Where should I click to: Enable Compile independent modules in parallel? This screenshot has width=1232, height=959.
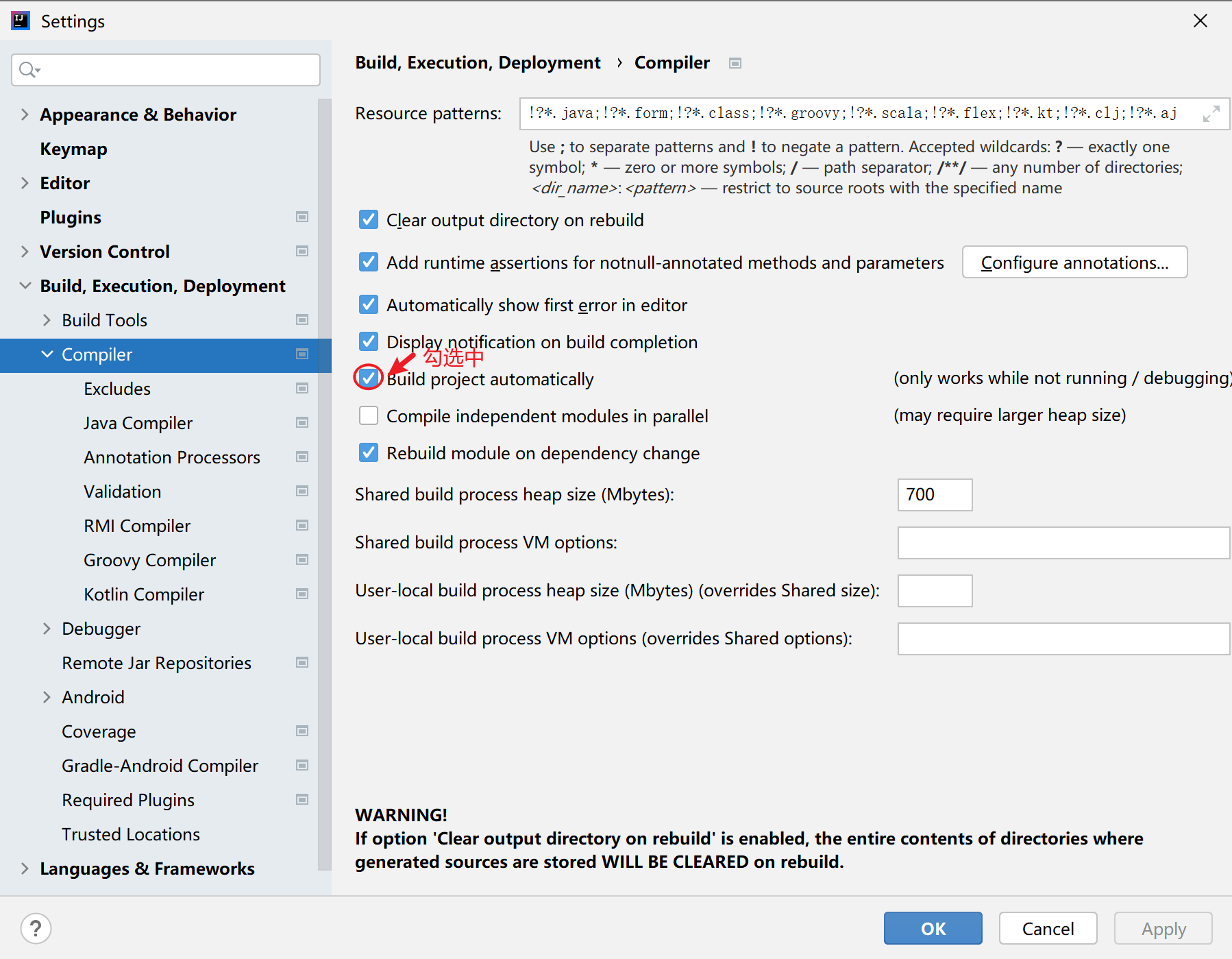coord(369,416)
